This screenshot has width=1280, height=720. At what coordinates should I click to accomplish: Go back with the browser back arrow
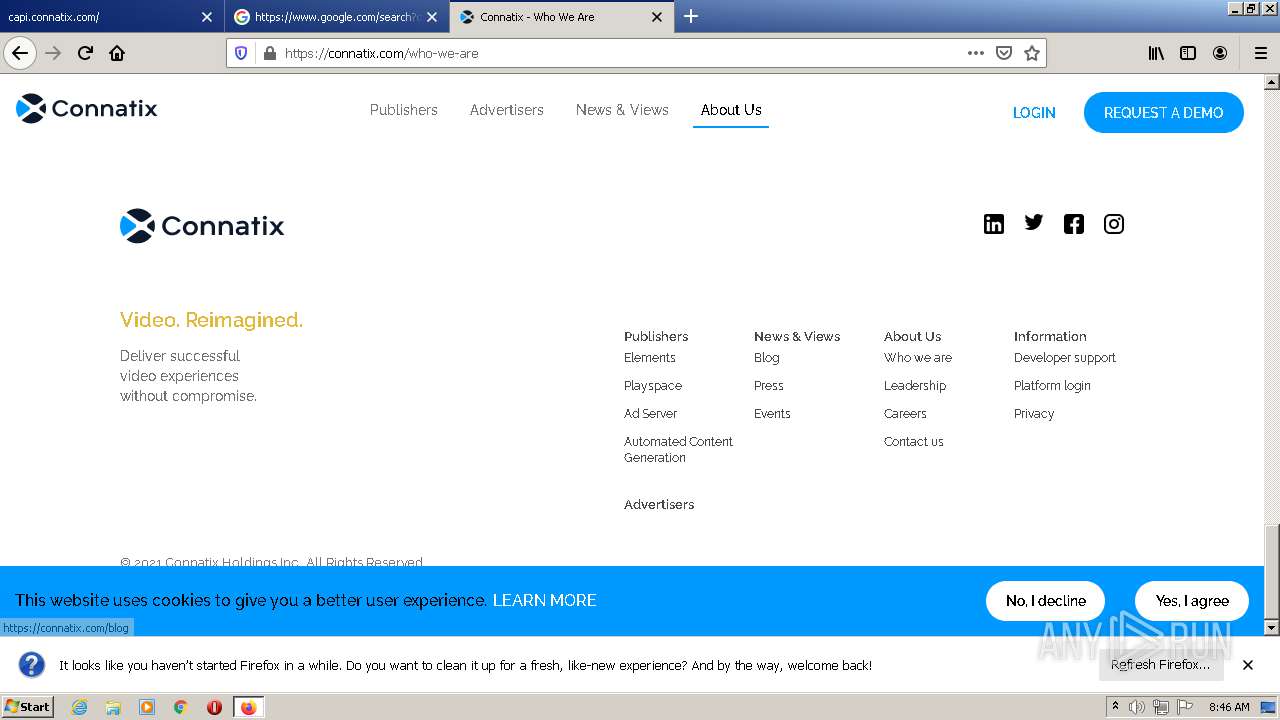tap(20, 53)
